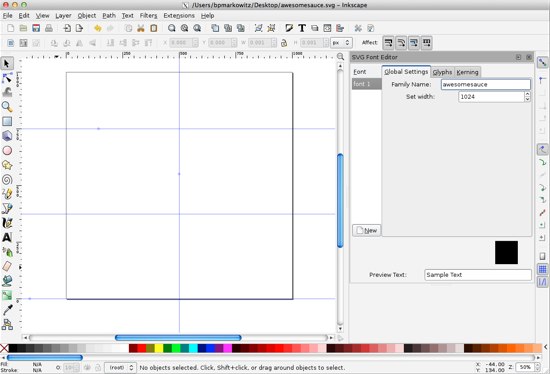Pick the yellow color swatch in palette

[159, 348]
